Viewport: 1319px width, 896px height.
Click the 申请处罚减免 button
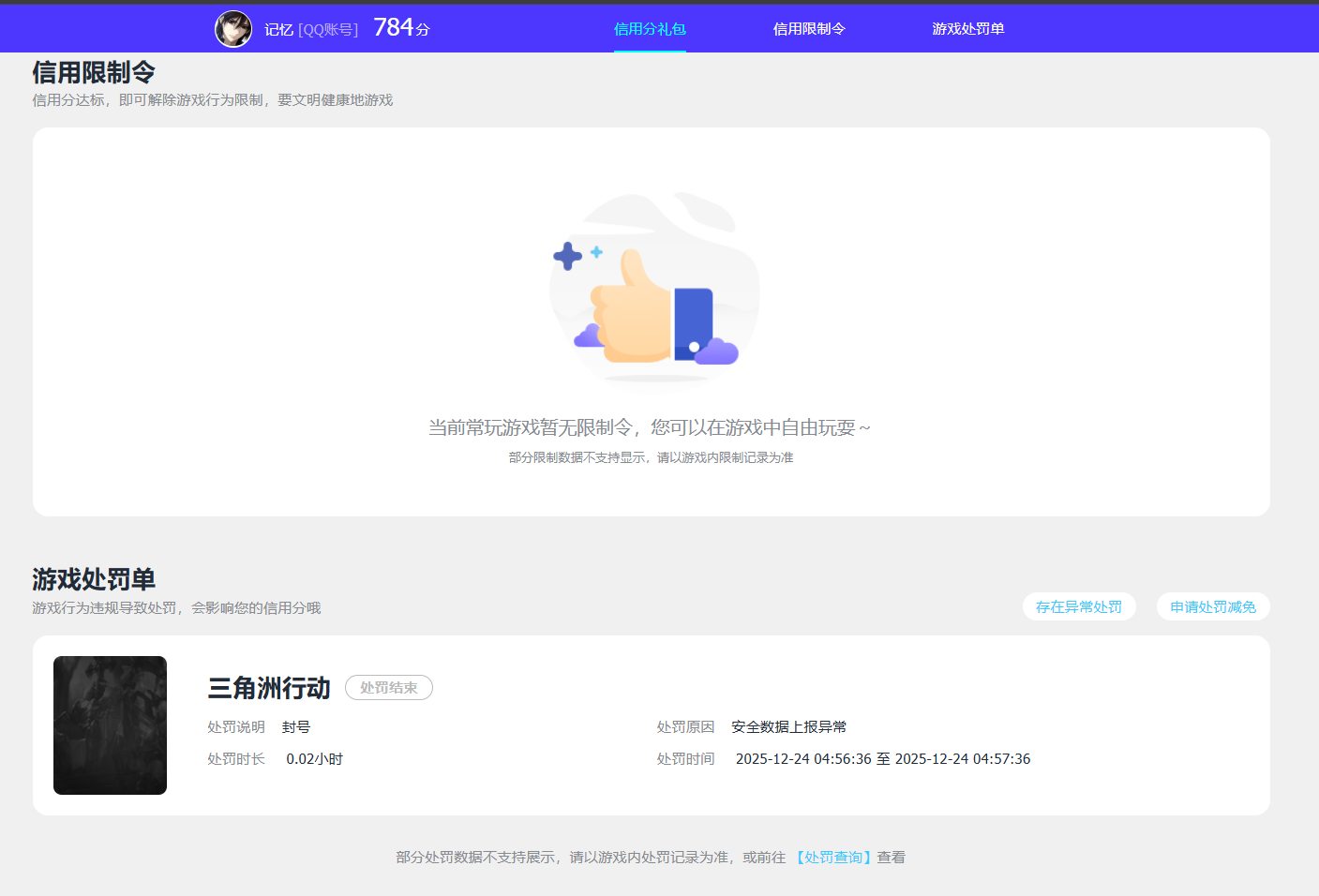pyautogui.click(x=1212, y=606)
